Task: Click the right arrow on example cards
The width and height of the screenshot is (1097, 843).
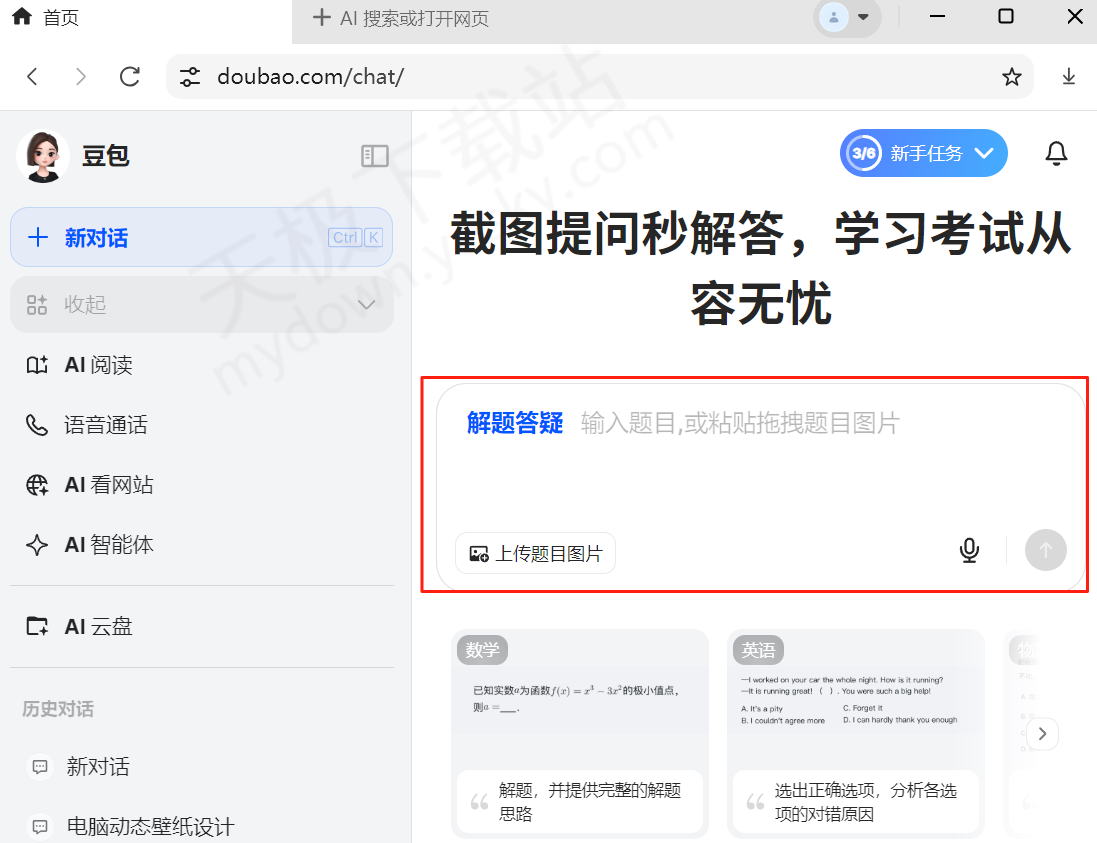Action: 1041,733
